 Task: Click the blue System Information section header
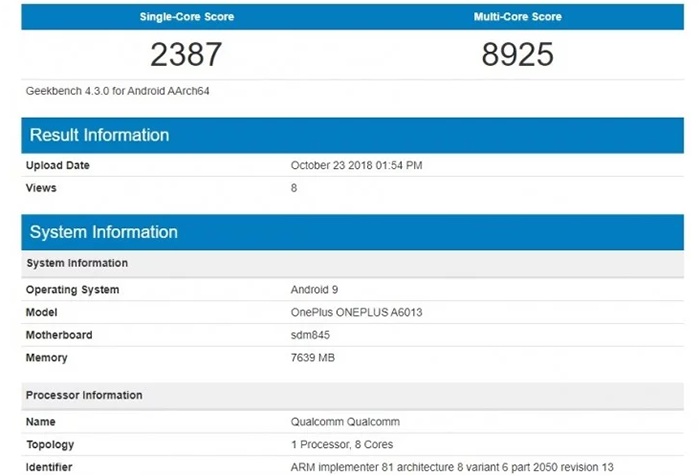point(353,232)
